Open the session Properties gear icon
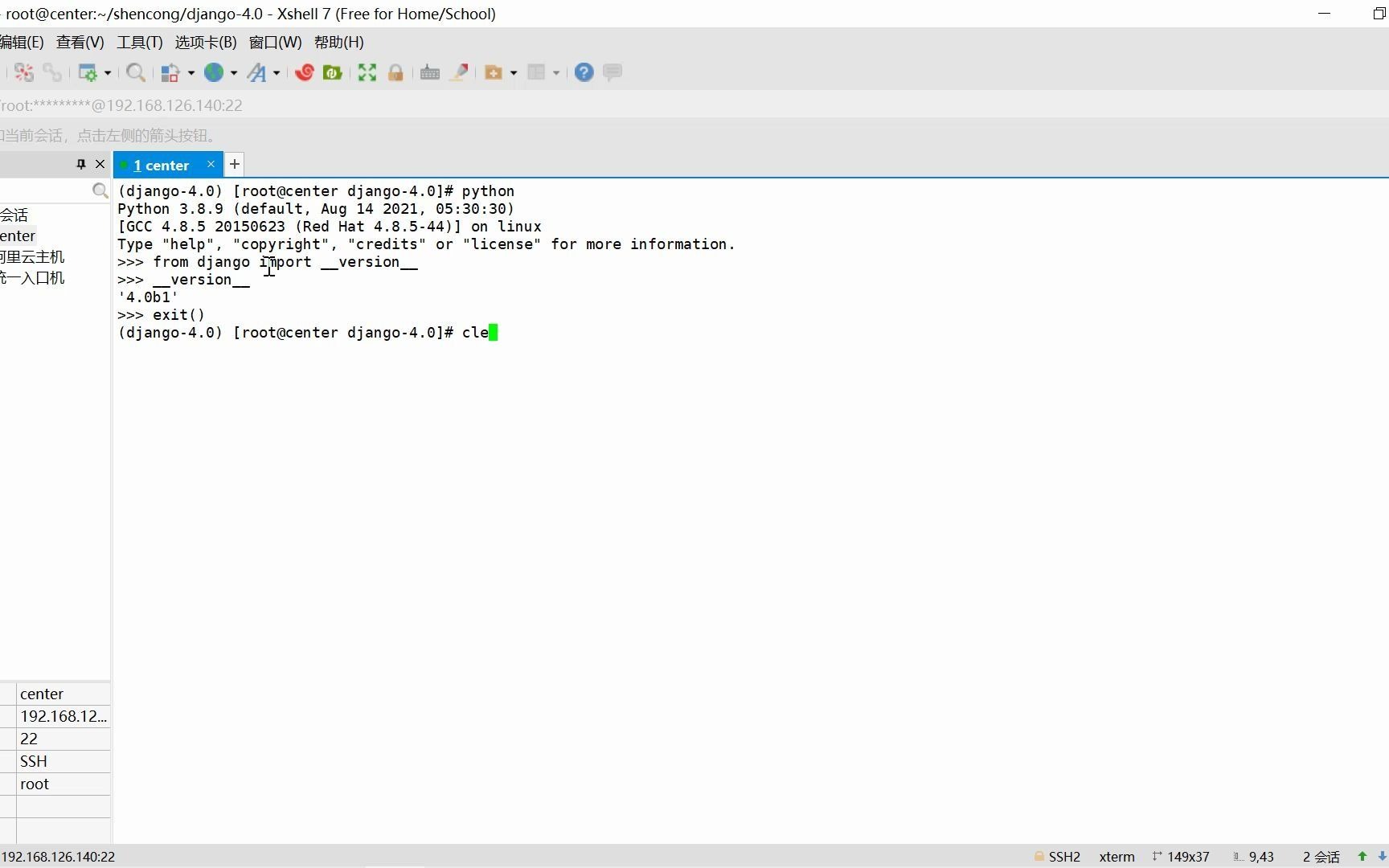This screenshot has height=868, width=1389. 88,73
